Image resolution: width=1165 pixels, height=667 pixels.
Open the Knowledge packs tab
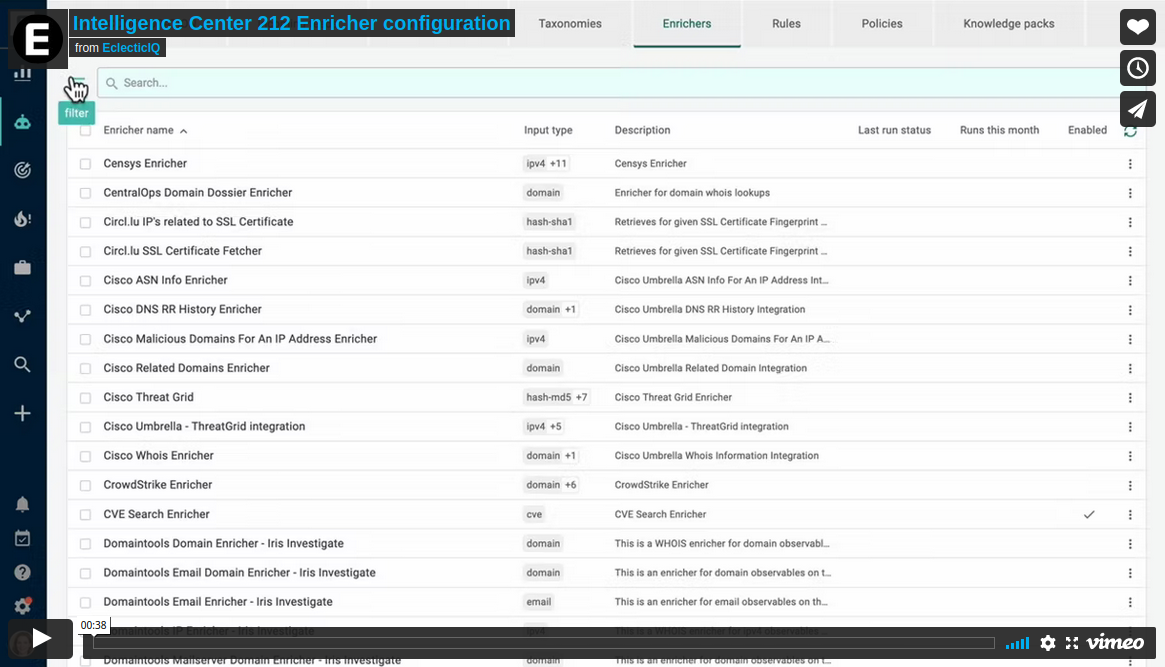coord(1008,24)
